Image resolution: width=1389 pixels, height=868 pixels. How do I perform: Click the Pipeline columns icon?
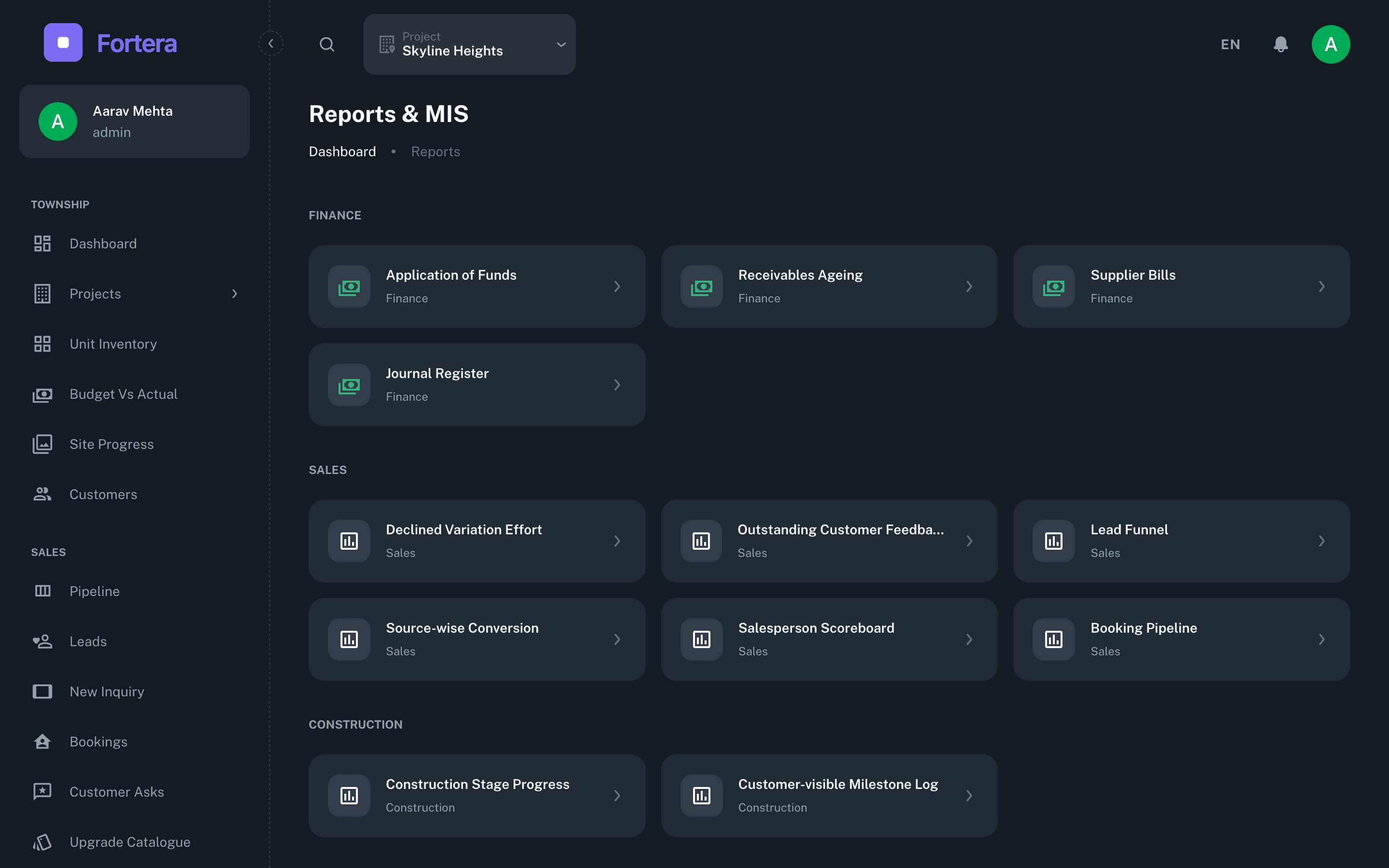42,591
